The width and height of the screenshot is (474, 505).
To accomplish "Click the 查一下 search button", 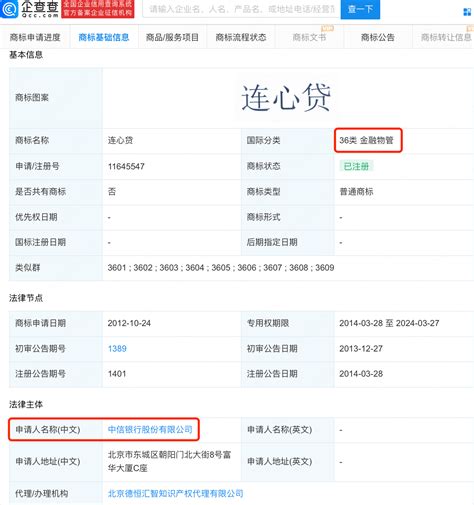I will (360, 9).
